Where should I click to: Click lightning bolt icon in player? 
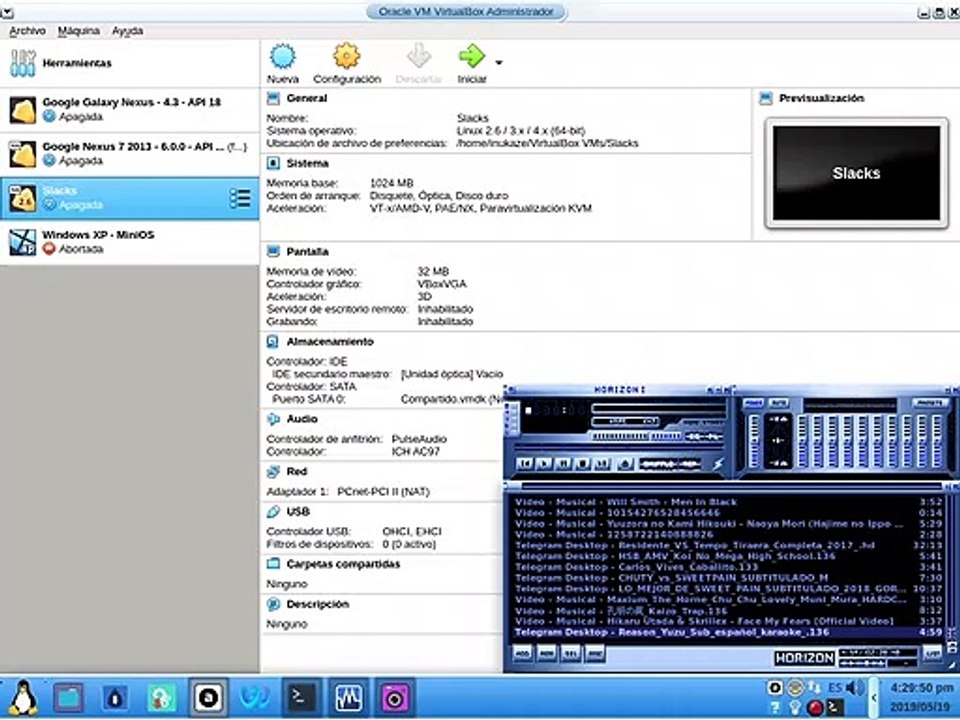(x=717, y=464)
